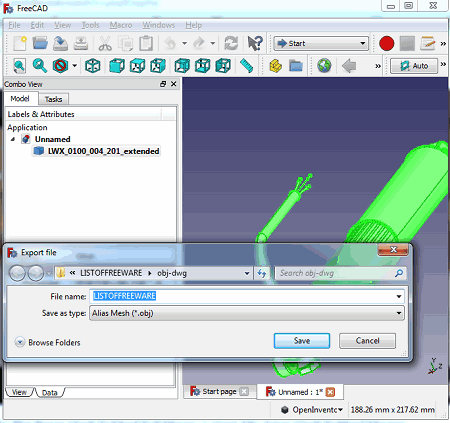Set the right view cube icon
450x423 pixels.
158,66
